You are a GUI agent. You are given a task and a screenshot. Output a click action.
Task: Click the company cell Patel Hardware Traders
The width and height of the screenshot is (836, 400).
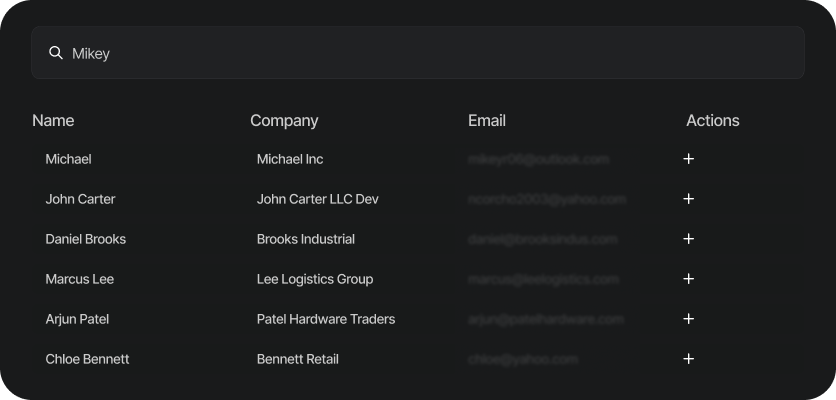click(326, 319)
